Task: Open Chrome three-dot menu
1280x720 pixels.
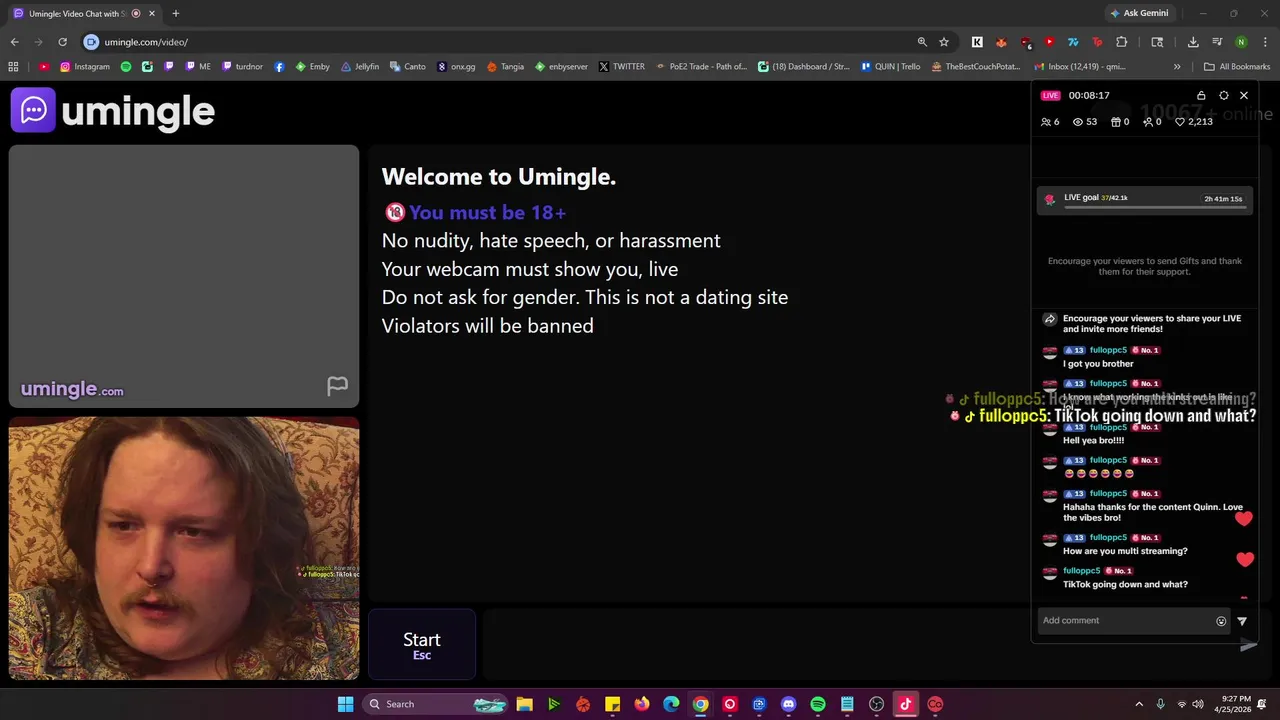Action: 1265,42
